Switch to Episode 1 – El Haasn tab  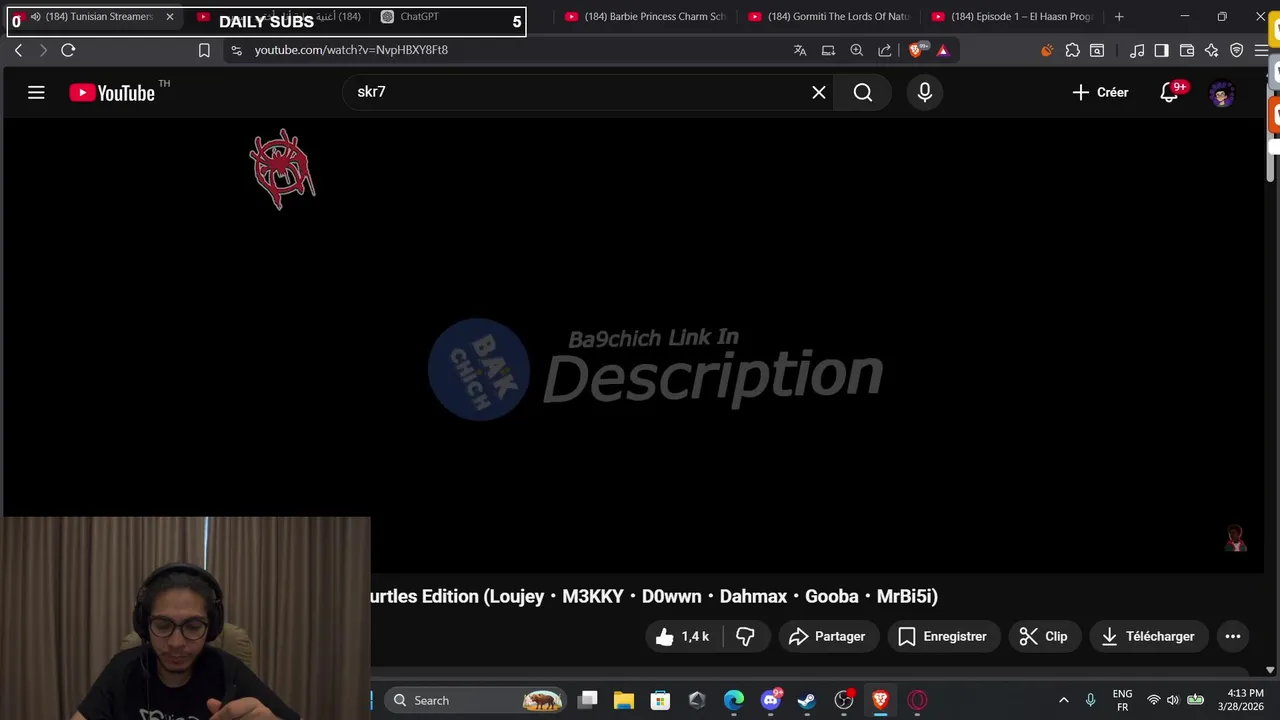[1012, 17]
